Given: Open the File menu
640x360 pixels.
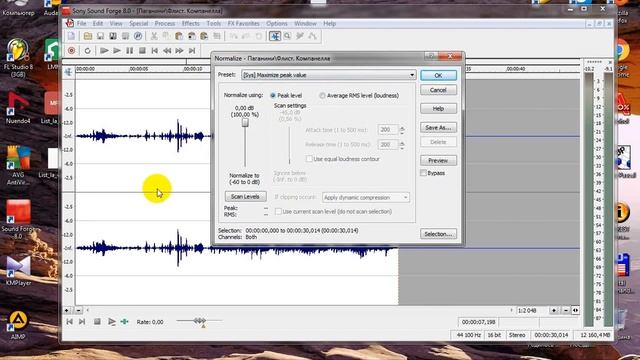Looking at the screenshot, I should [x=82, y=24].
